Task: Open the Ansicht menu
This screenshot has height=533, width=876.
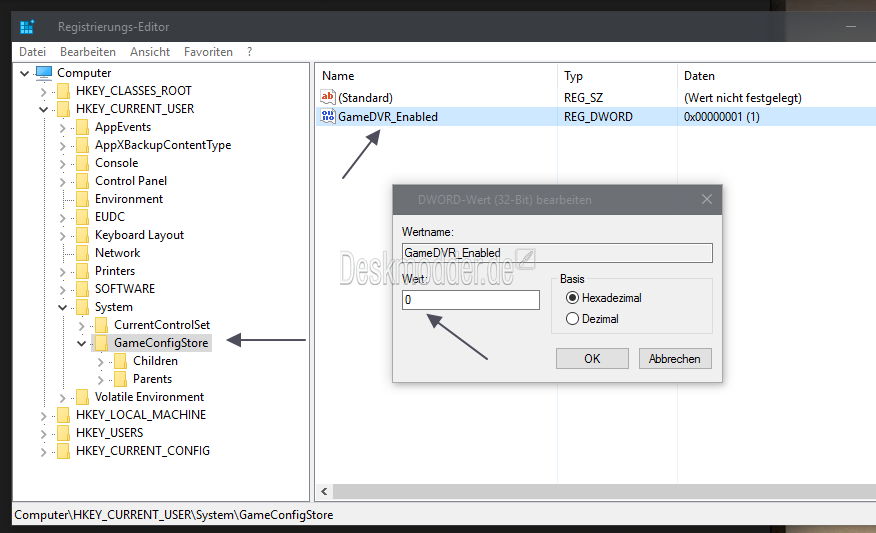Action: 150,52
